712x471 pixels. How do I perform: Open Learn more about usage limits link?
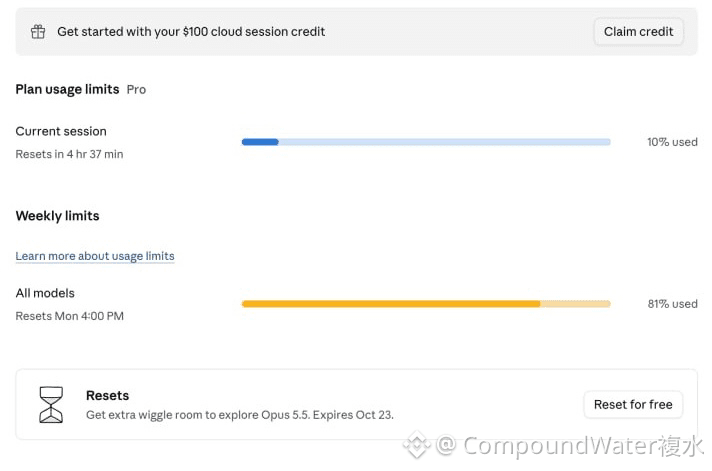pyautogui.click(x=95, y=256)
